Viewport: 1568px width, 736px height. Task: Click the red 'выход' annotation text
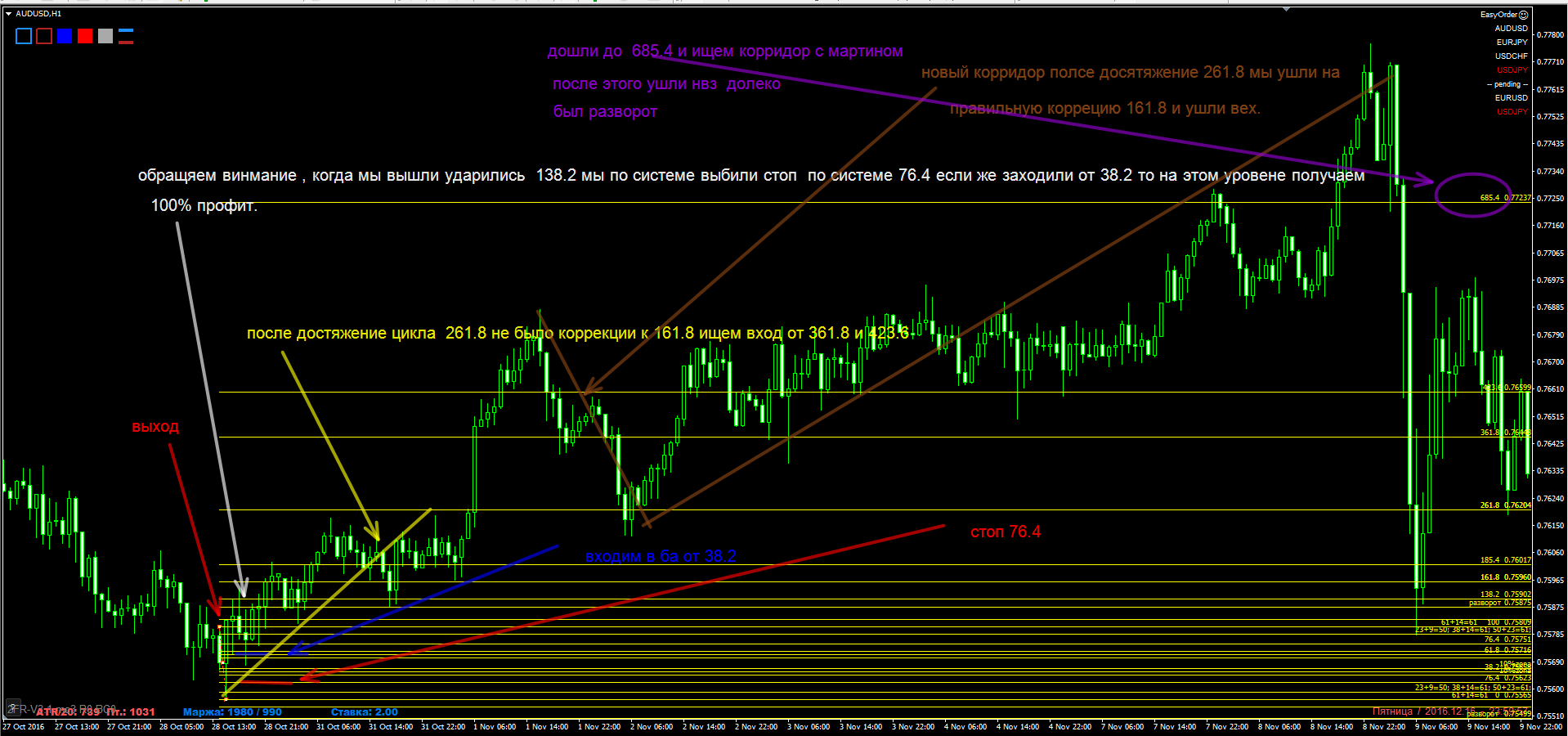coord(155,427)
